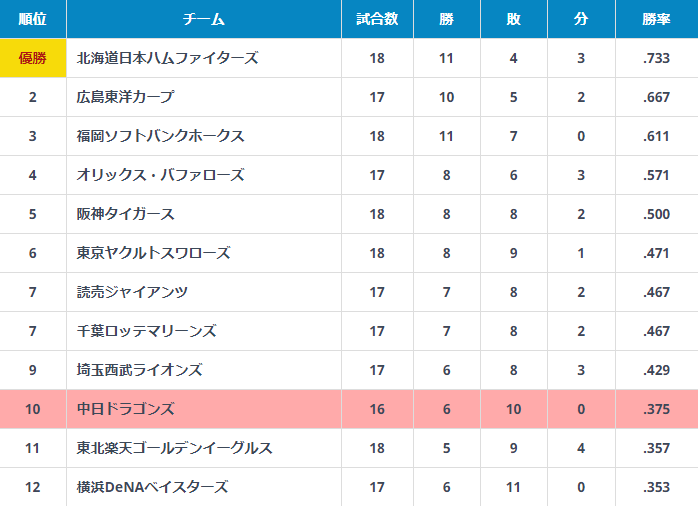The width and height of the screenshot is (698, 506).
Task: Select the yellow 優勝 badge cell
Action: coord(33,58)
